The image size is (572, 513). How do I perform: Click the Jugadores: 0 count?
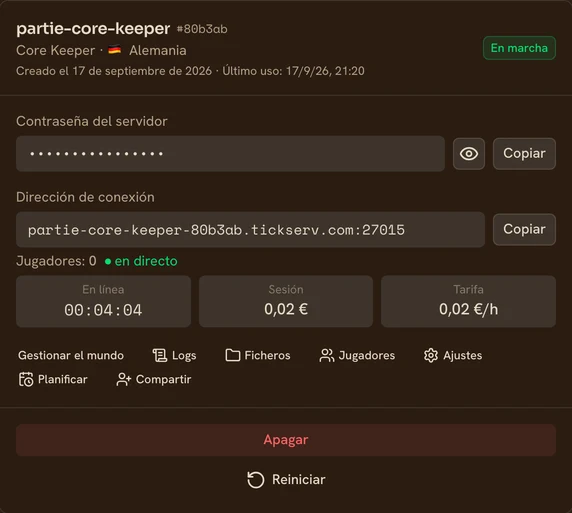(56, 261)
